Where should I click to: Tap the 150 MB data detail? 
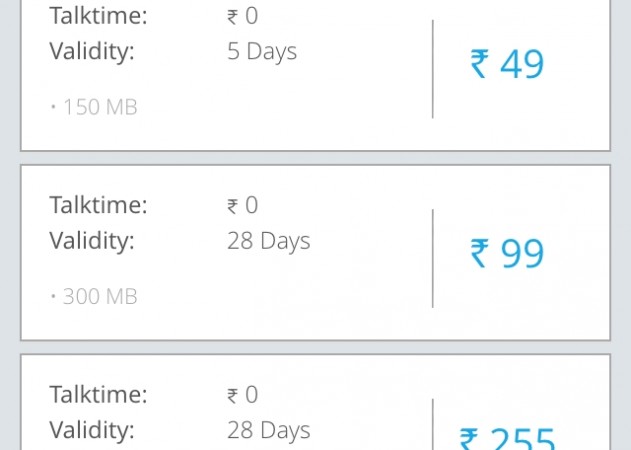click(x=96, y=107)
